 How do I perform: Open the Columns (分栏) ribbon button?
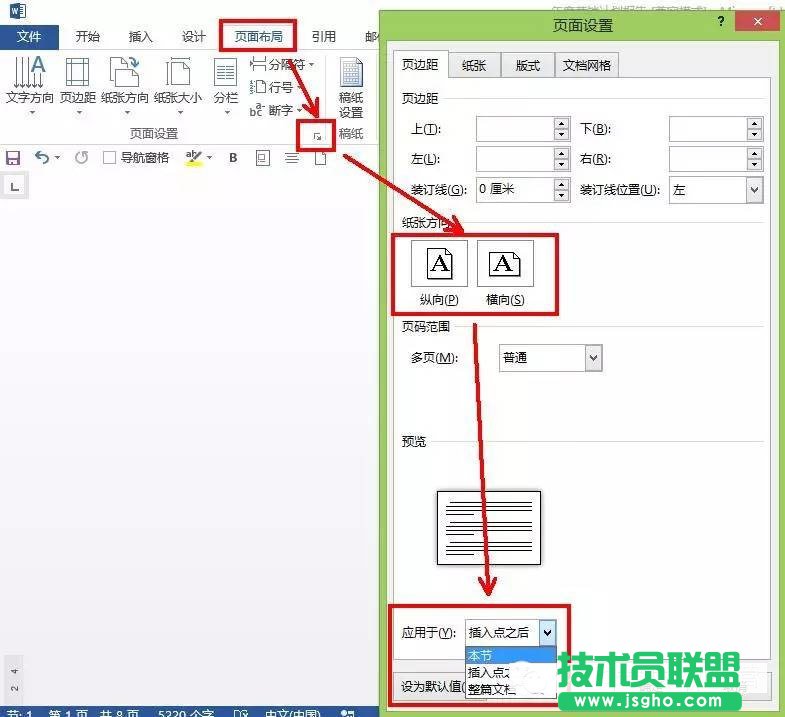click(225, 85)
